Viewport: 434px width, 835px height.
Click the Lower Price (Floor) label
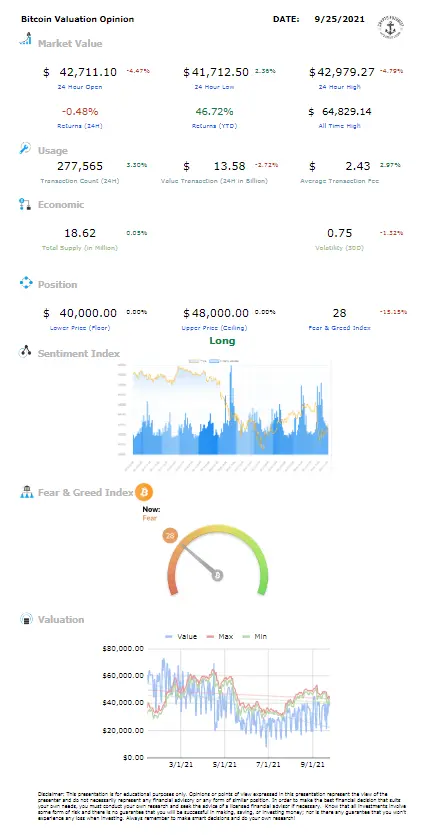click(x=80, y=328)
